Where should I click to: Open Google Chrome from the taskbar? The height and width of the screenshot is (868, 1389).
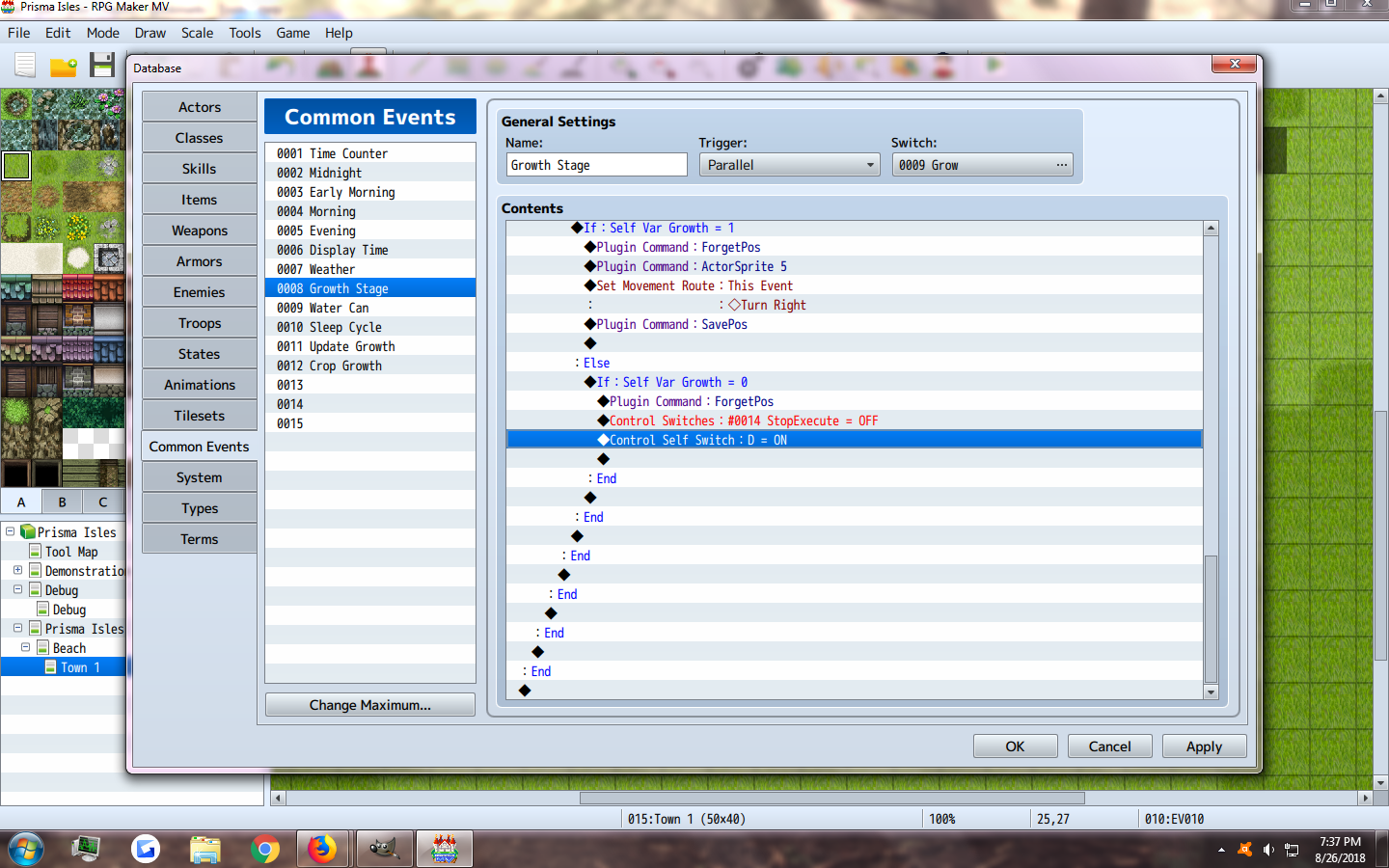[264, 849]
